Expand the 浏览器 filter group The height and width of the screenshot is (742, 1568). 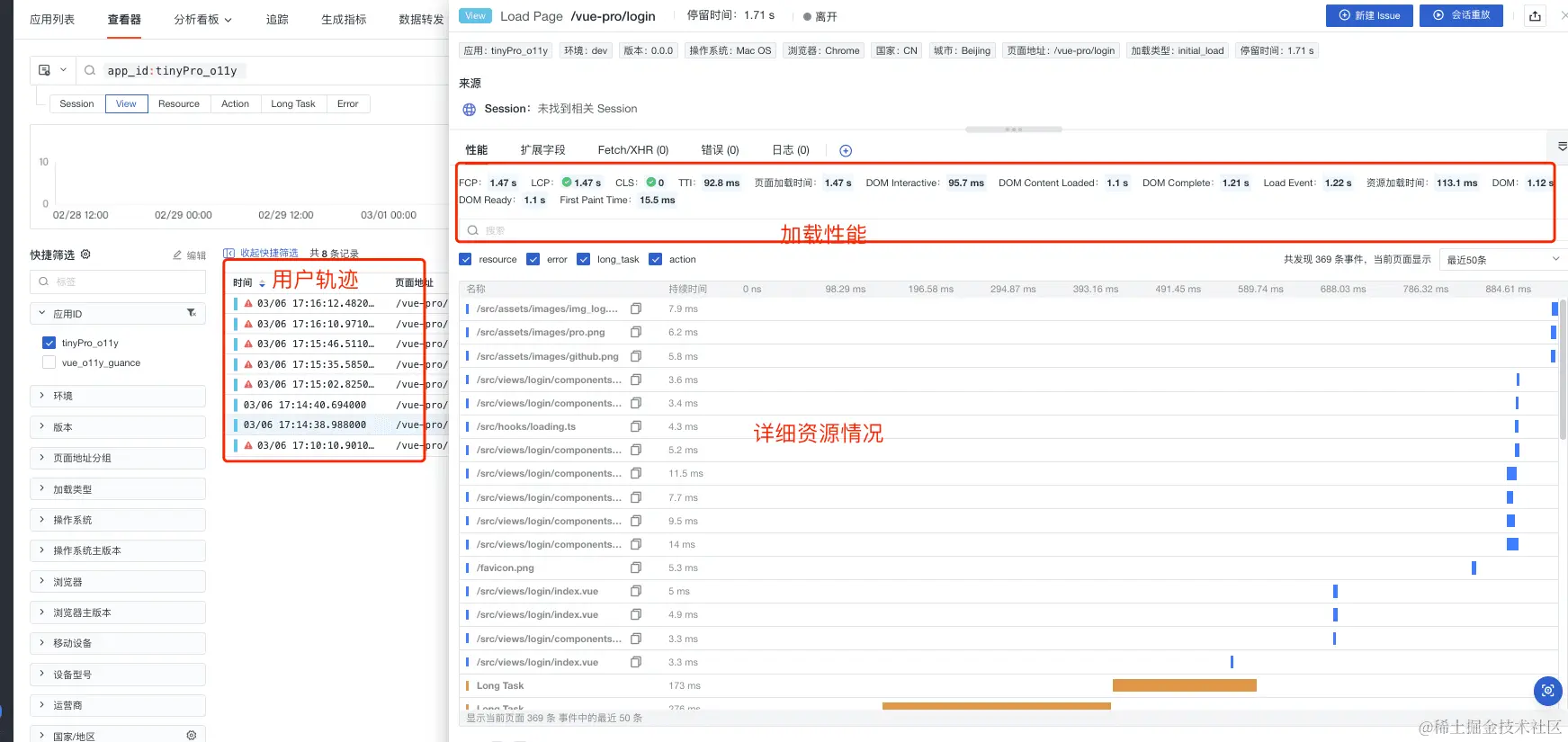click(x=118, y=582)
